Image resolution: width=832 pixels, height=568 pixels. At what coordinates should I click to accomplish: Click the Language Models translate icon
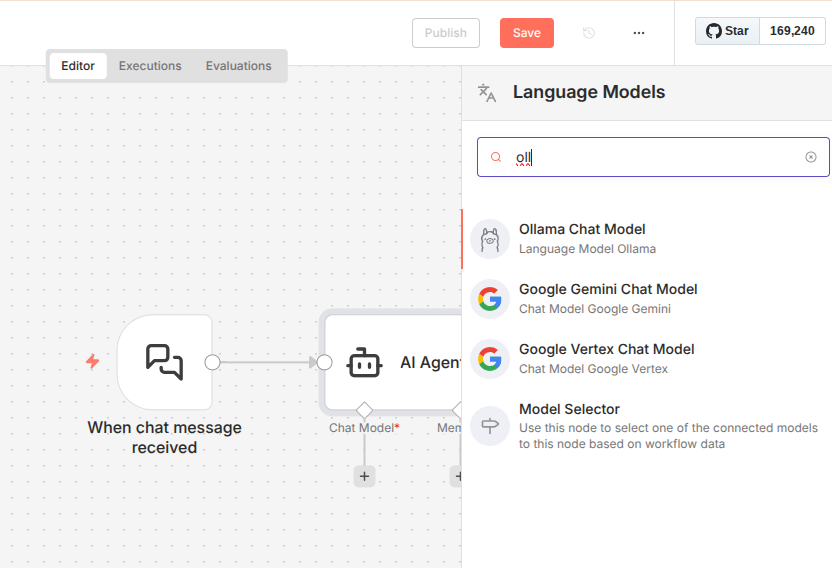[x=487, y=93]
